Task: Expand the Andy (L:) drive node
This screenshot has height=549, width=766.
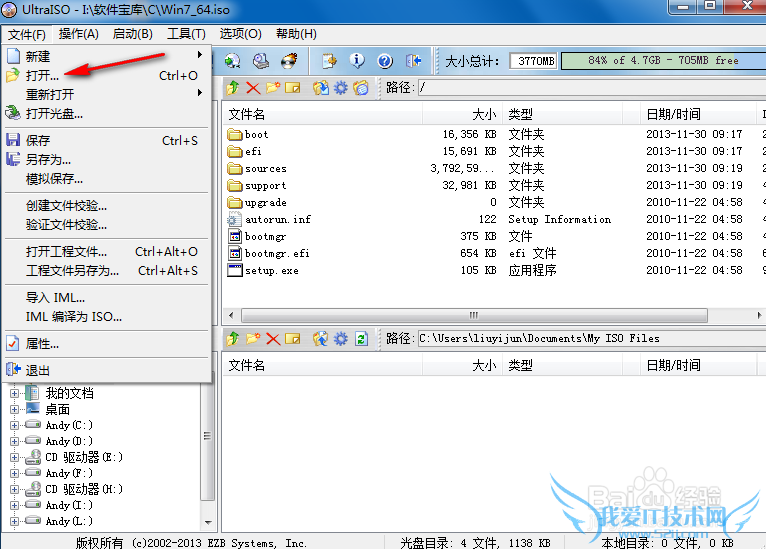Action: click(x=14, y=522)
